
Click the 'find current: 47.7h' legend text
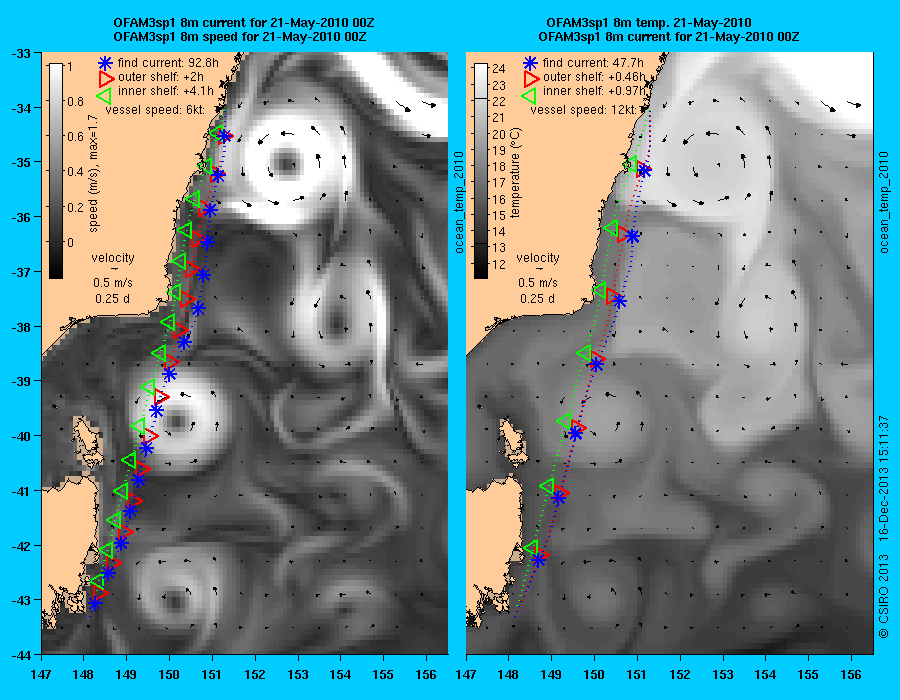click(593, 63)
